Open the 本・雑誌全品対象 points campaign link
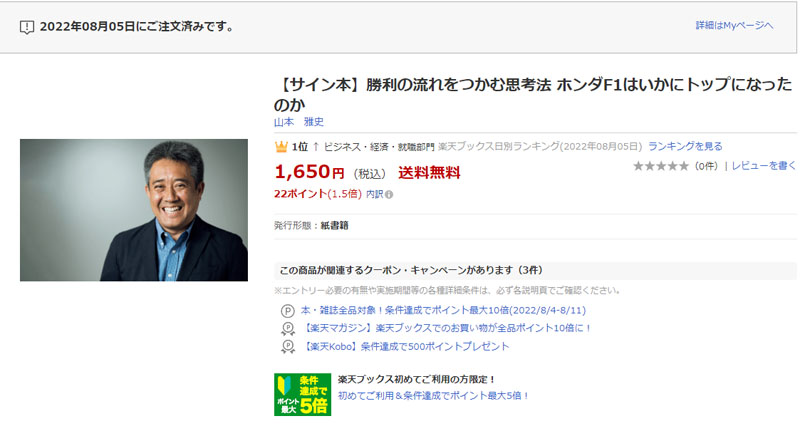This screenshot has width=800, height=431. point(443,310)
